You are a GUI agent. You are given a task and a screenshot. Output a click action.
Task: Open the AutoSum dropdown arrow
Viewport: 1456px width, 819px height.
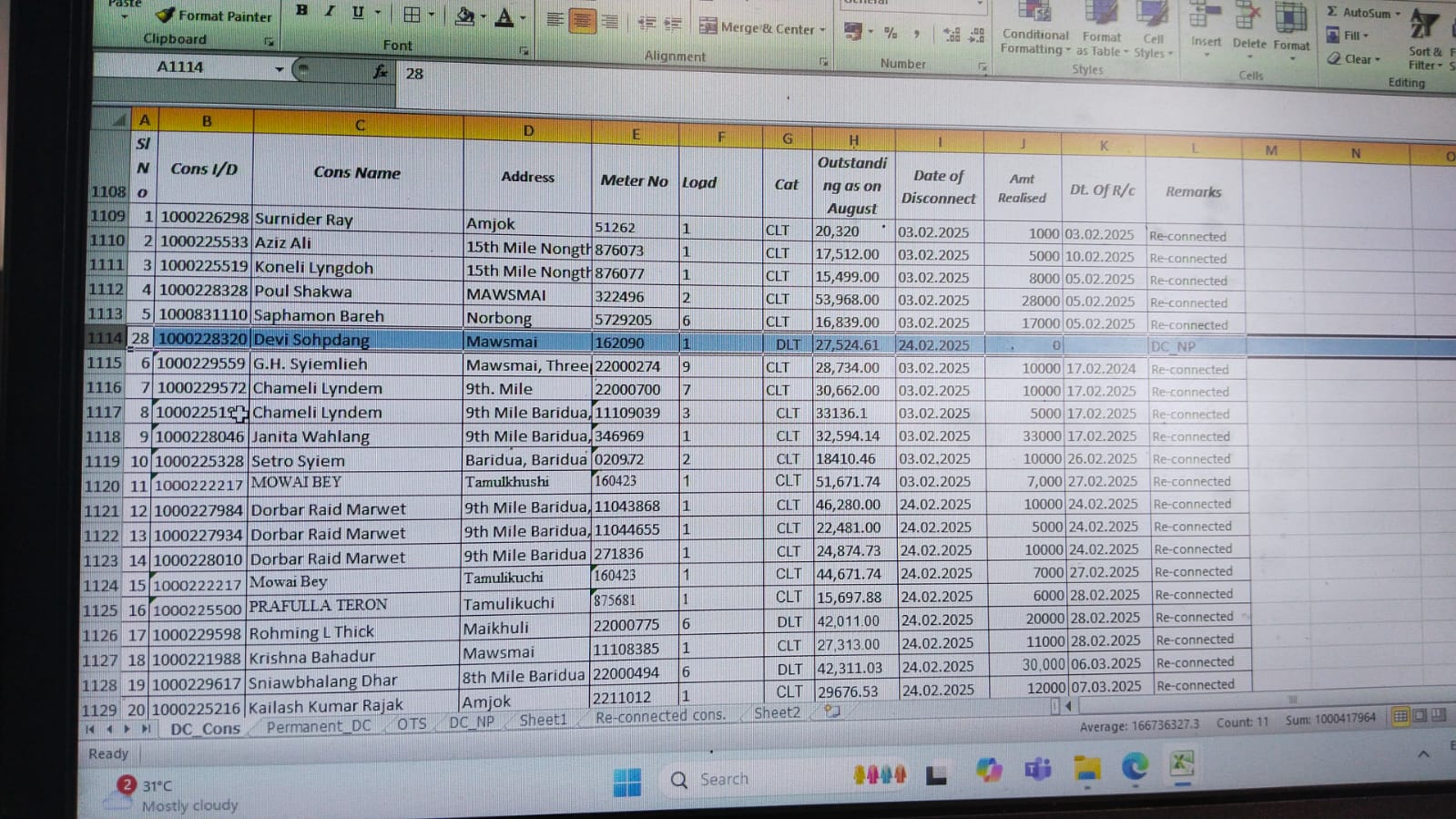tap(1398, 14)
